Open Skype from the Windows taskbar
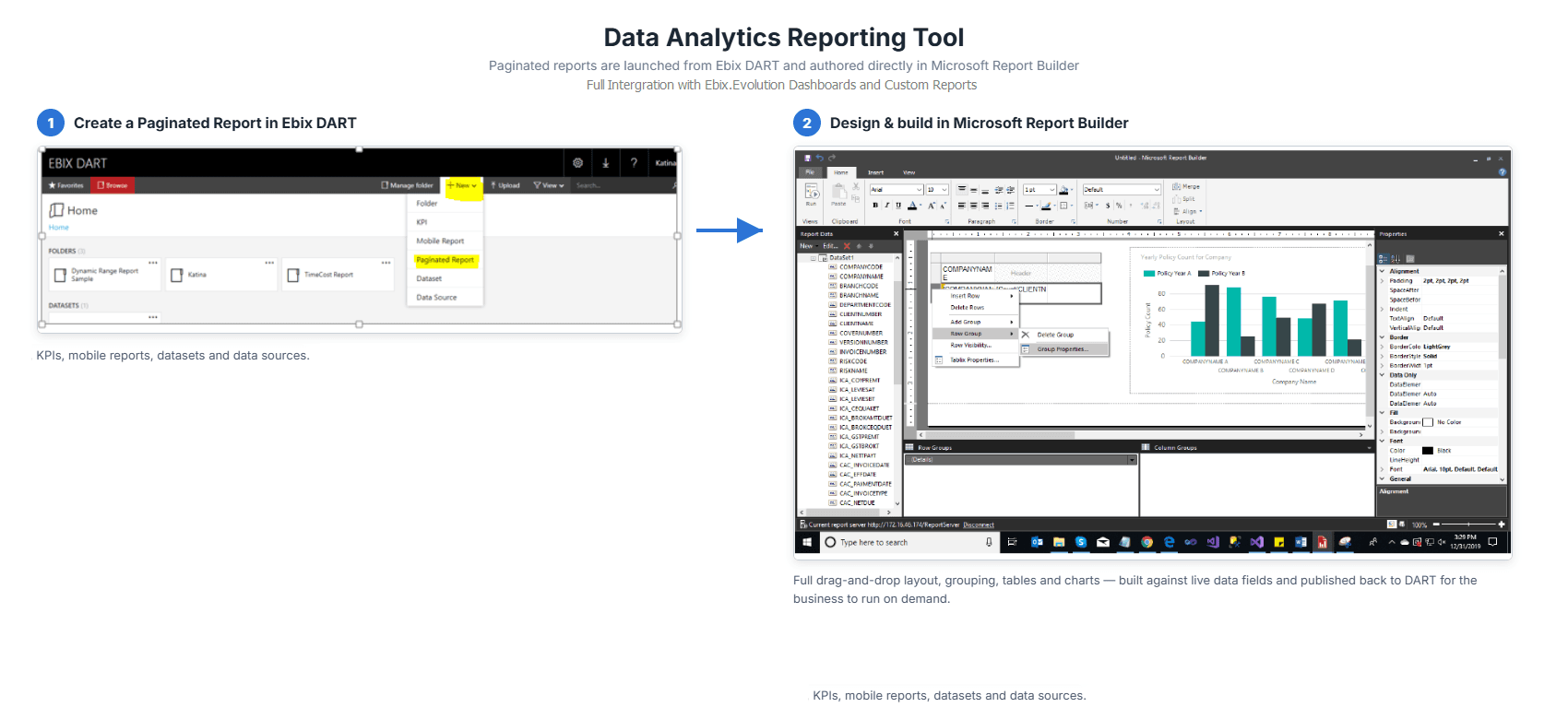 [x=1080, y=542]
